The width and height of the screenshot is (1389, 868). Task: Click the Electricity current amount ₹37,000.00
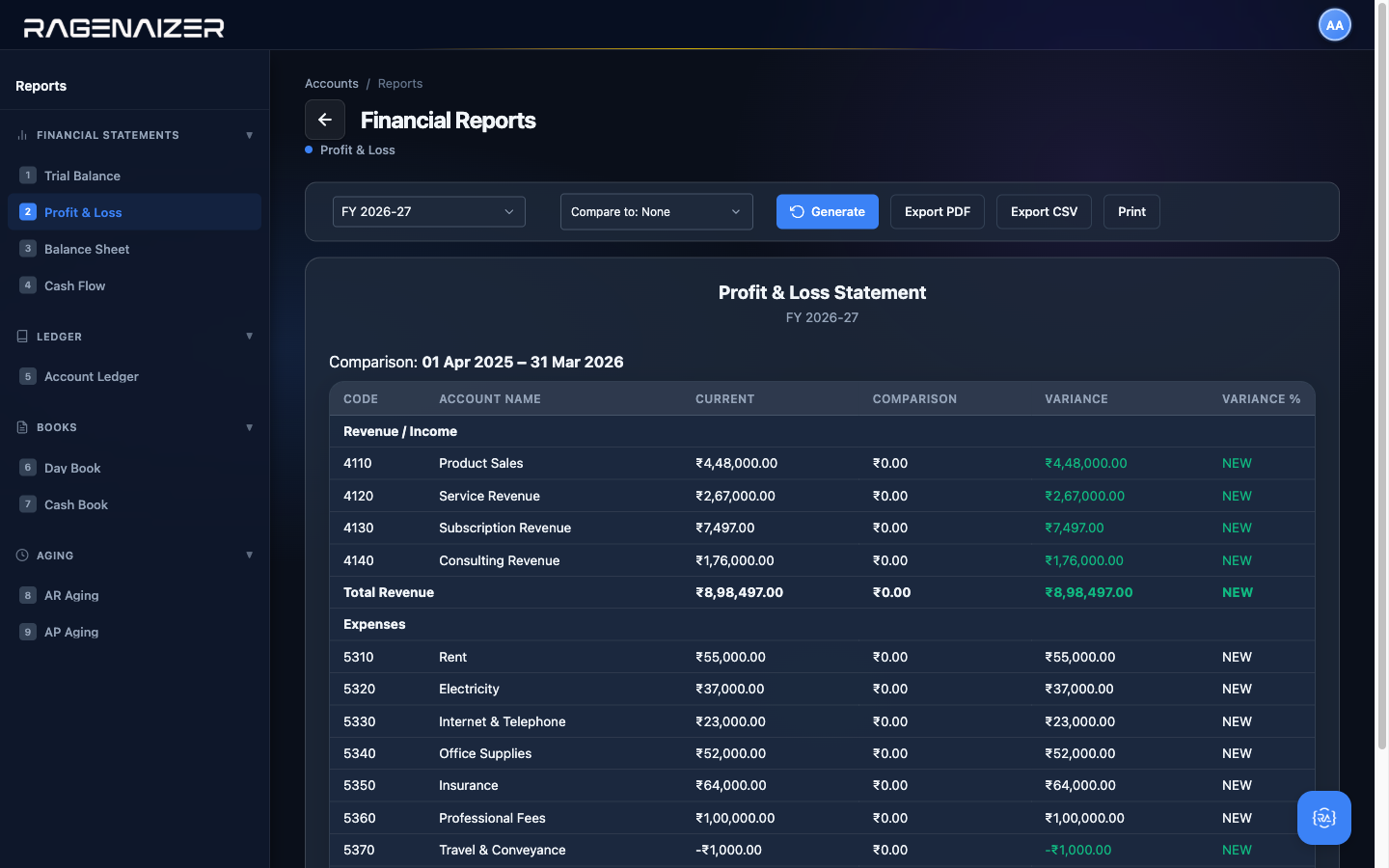[730, 689]
